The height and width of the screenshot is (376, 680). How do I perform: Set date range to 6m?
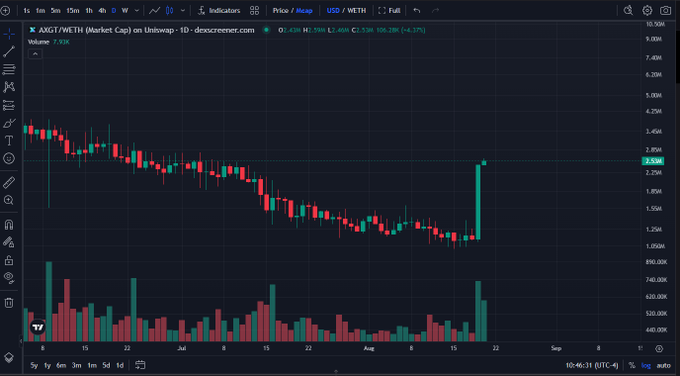coord(61,365)
